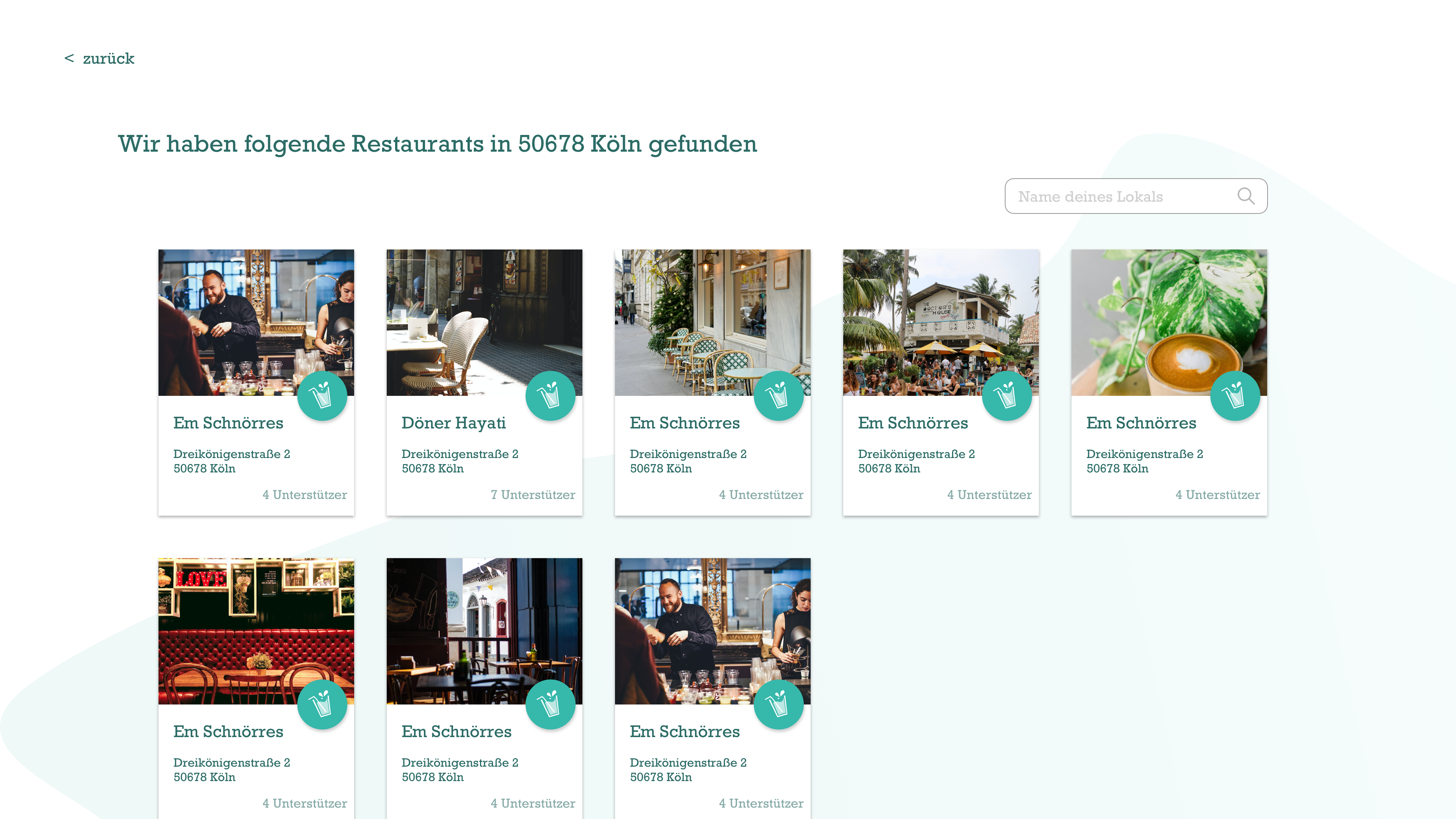
Task: Click the drink icon on Döner Hayati card
Action: [550, 395]
